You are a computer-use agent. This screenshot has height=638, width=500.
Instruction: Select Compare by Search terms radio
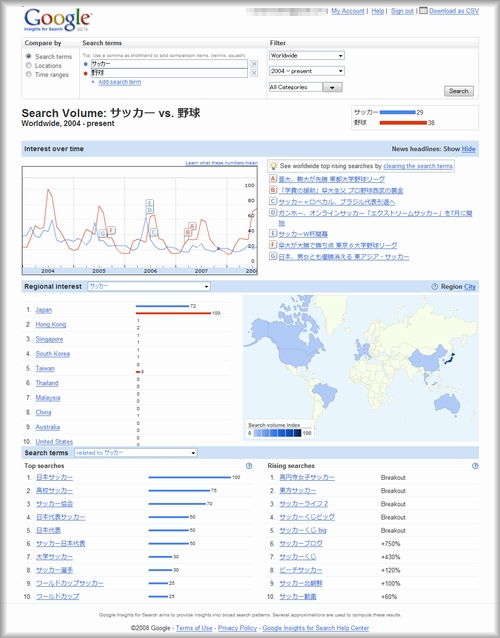(x=28, y=56)
